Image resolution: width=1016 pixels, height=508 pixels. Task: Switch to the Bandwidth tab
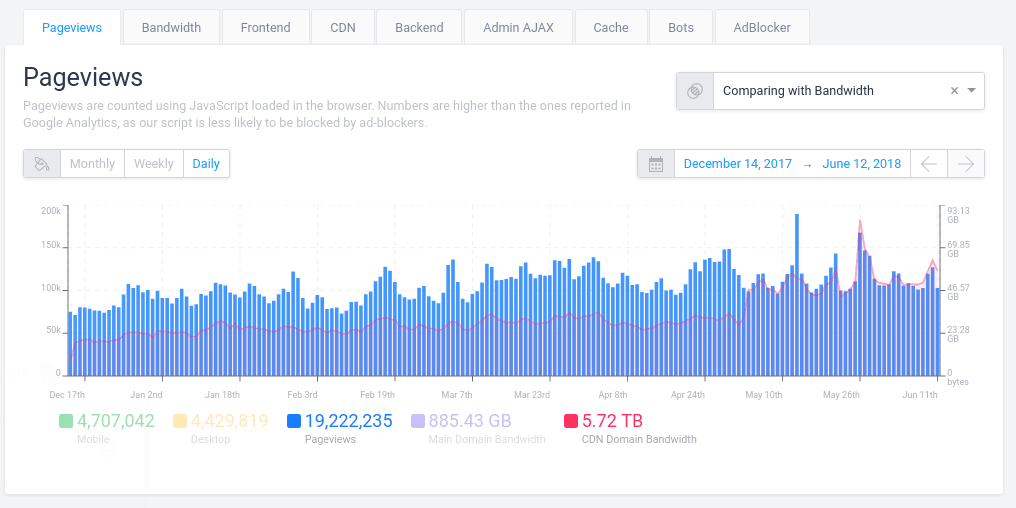click(x=171, y=27)
